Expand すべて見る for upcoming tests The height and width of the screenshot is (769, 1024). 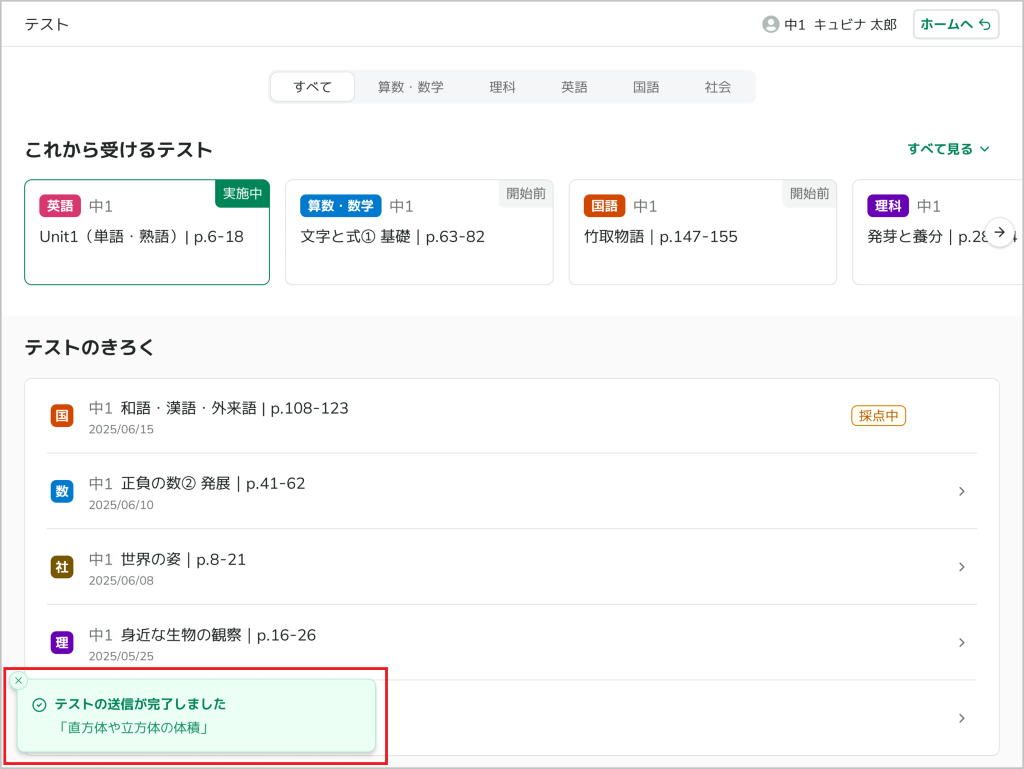click(948, 149)
